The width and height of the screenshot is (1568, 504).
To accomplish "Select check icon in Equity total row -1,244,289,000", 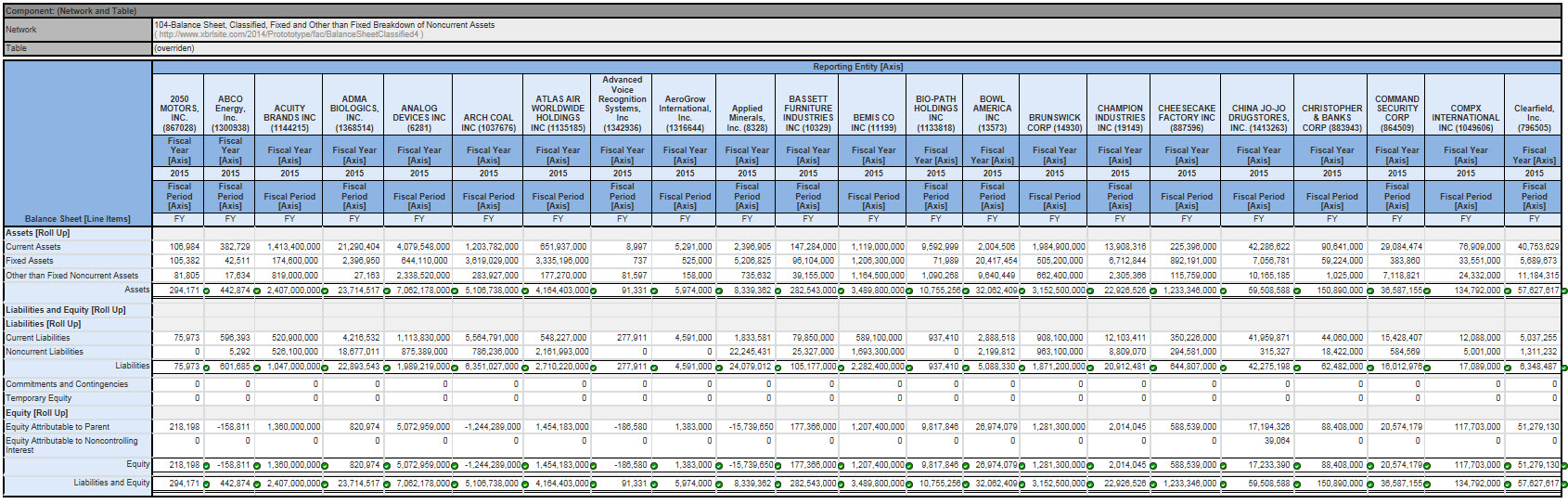I will 523,466.
